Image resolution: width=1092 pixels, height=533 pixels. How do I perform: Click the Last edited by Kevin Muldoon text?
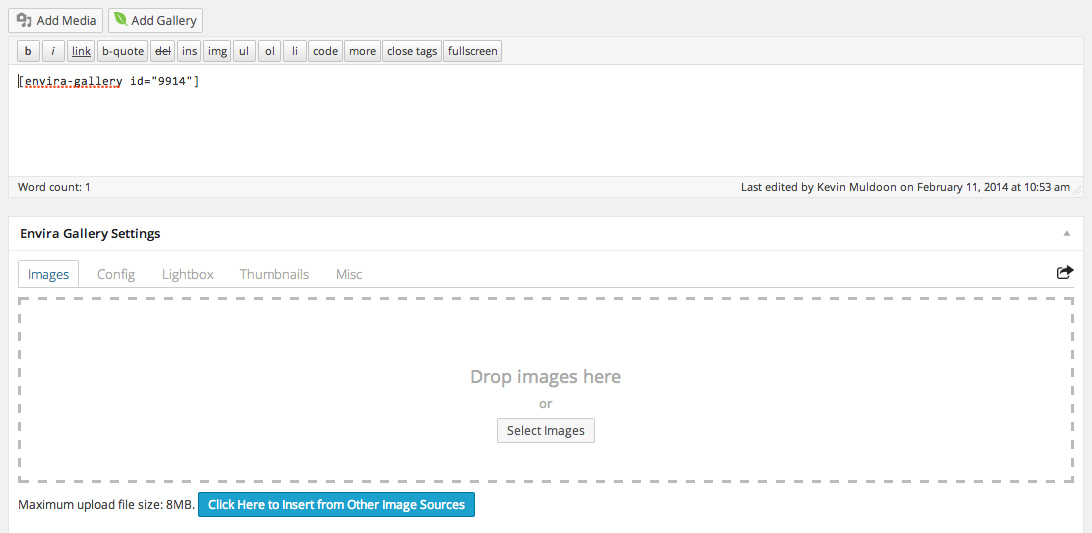pos(905,187)
